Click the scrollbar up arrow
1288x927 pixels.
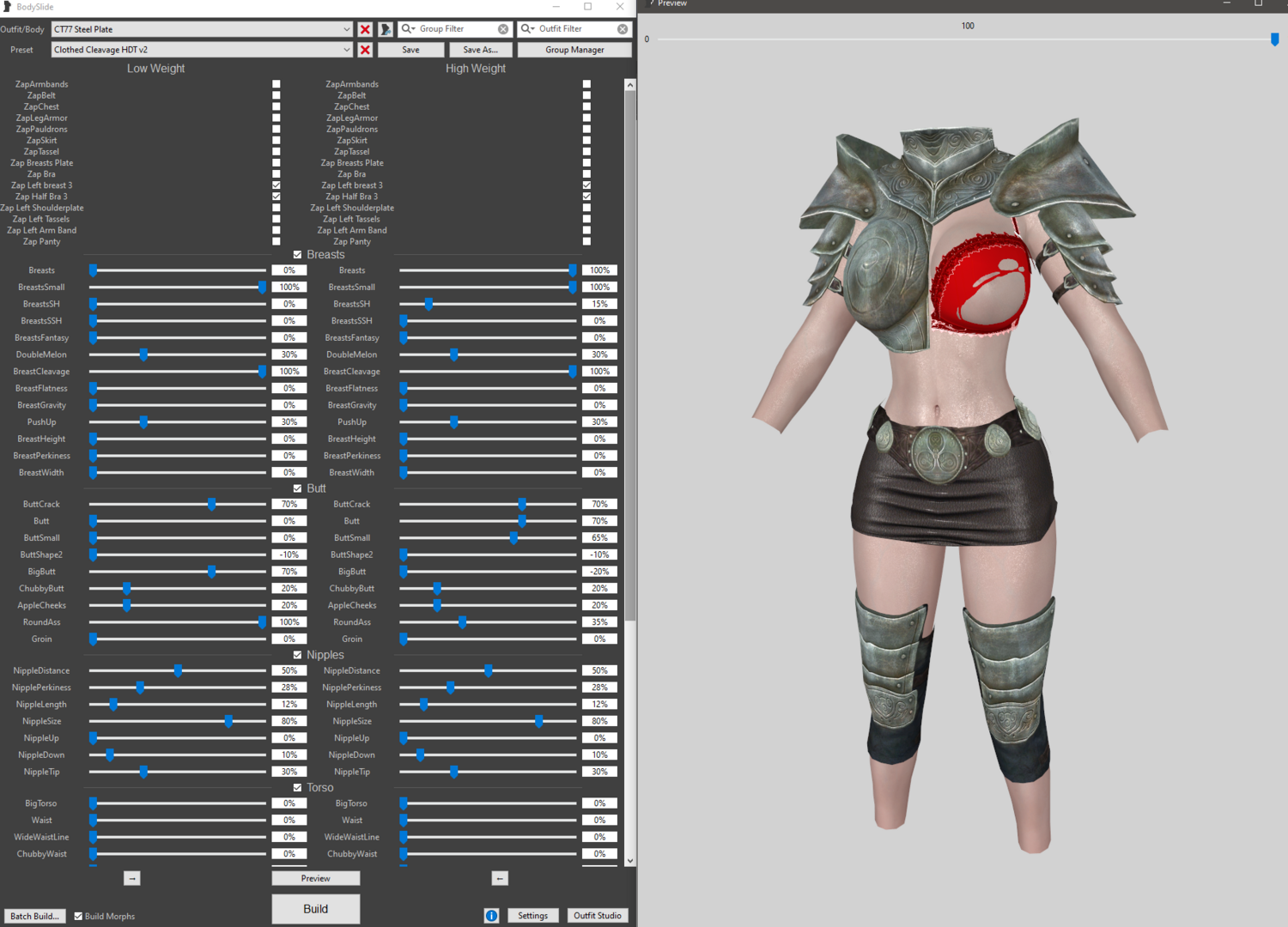[x=630, y=85]
